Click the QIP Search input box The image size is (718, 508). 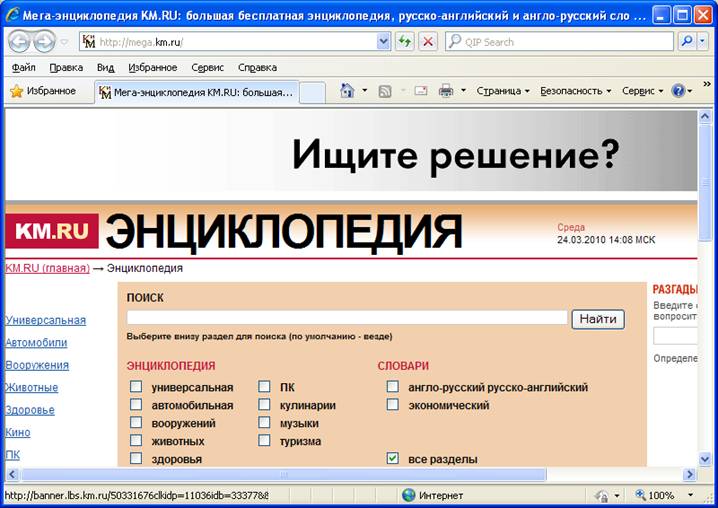click(559, 42)
